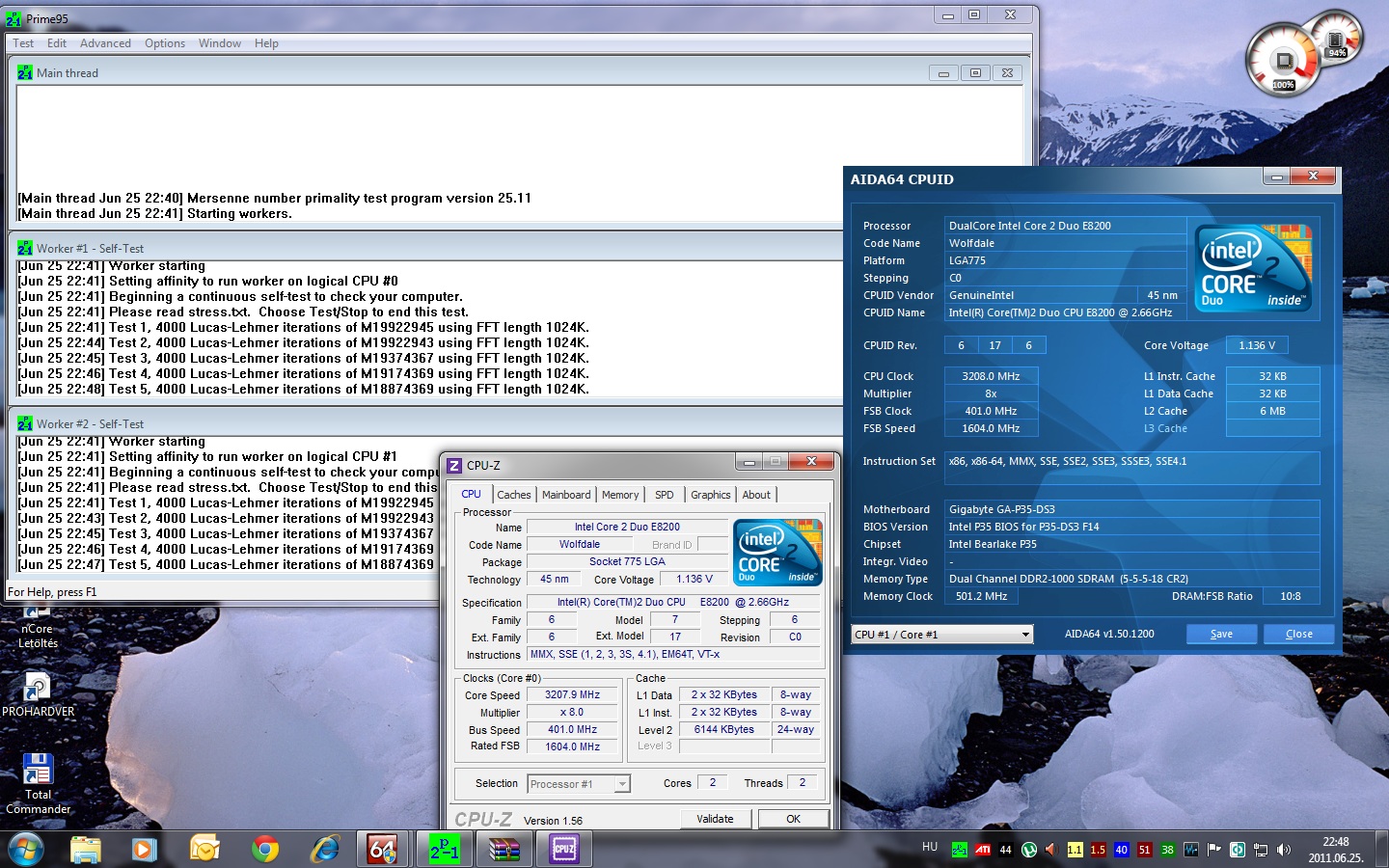
Task: Click the Core Speed 3207.9 MHz field
Action: (x=572, y=694)
